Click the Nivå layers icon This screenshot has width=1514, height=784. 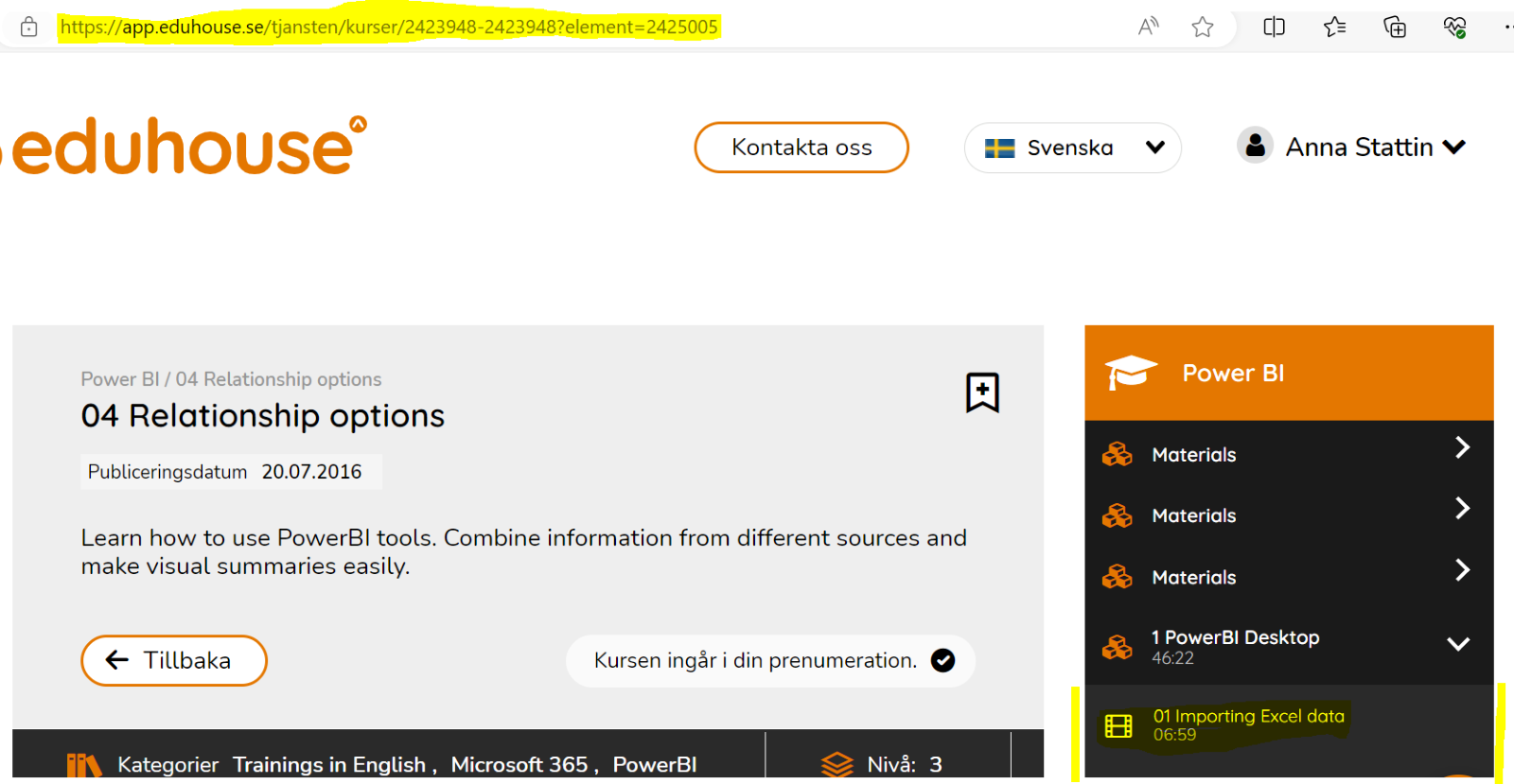pos(837,764)
